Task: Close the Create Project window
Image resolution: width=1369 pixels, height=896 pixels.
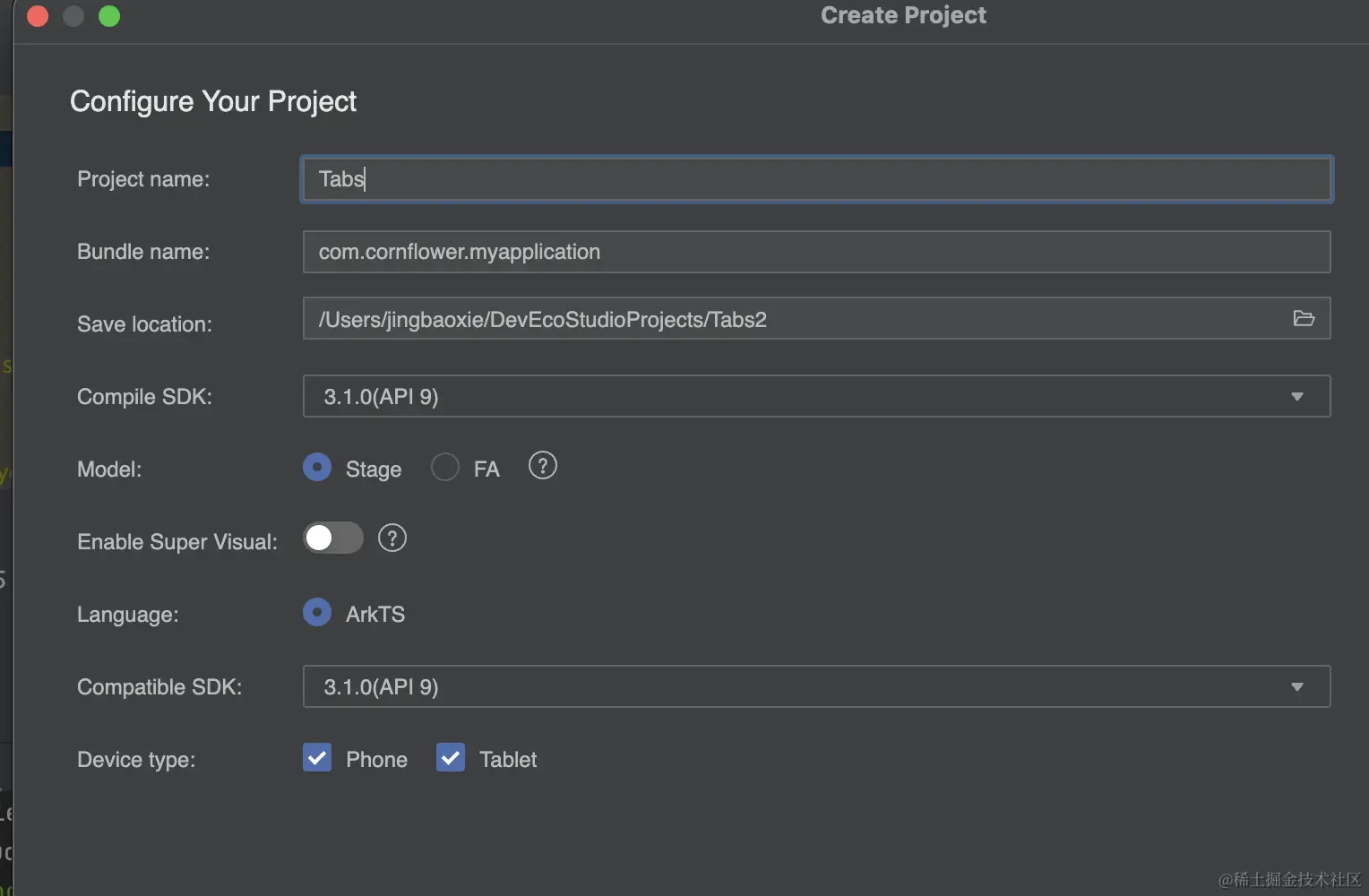Action: pos(38,16)
